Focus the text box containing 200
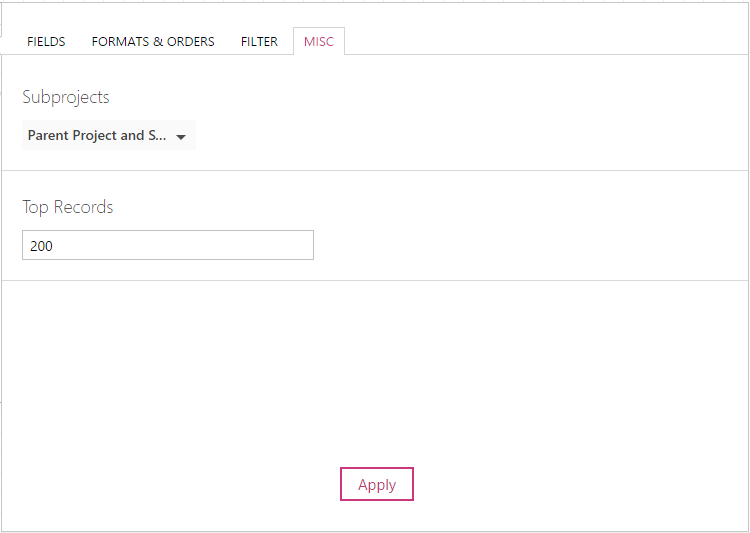Image resolution: width=750 pixels, height=533 pixels. (168, 245)
